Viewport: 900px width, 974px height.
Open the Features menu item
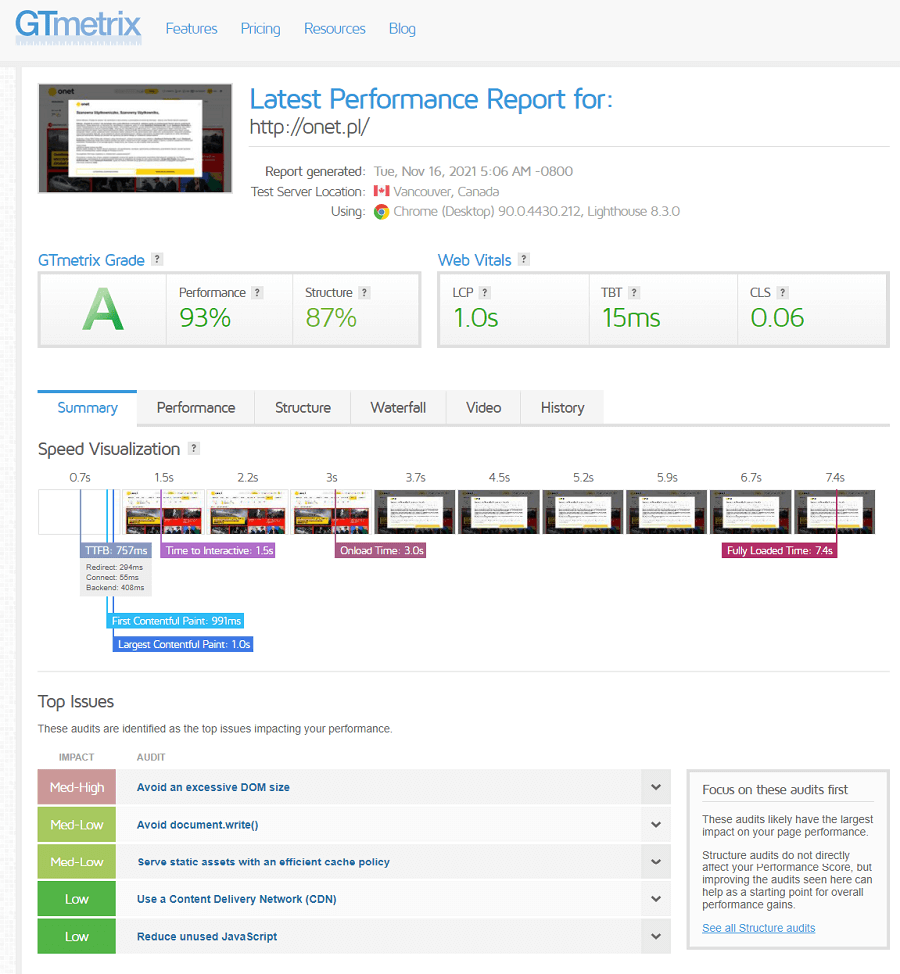[x=191, y=29]
